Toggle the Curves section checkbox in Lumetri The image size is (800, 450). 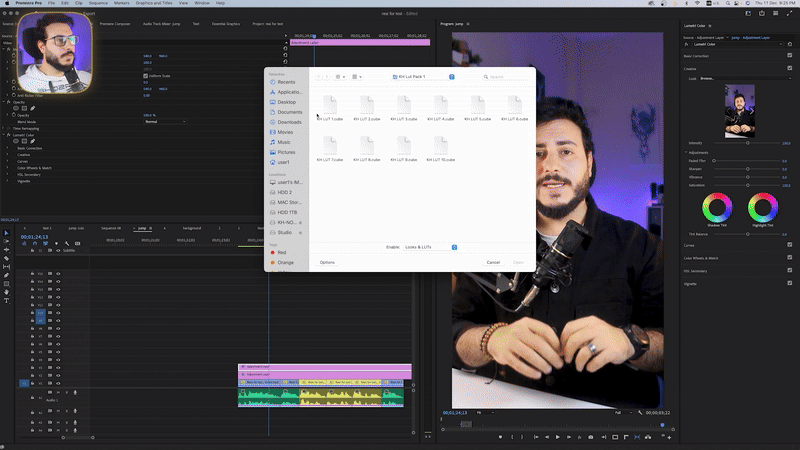point(789,245)
